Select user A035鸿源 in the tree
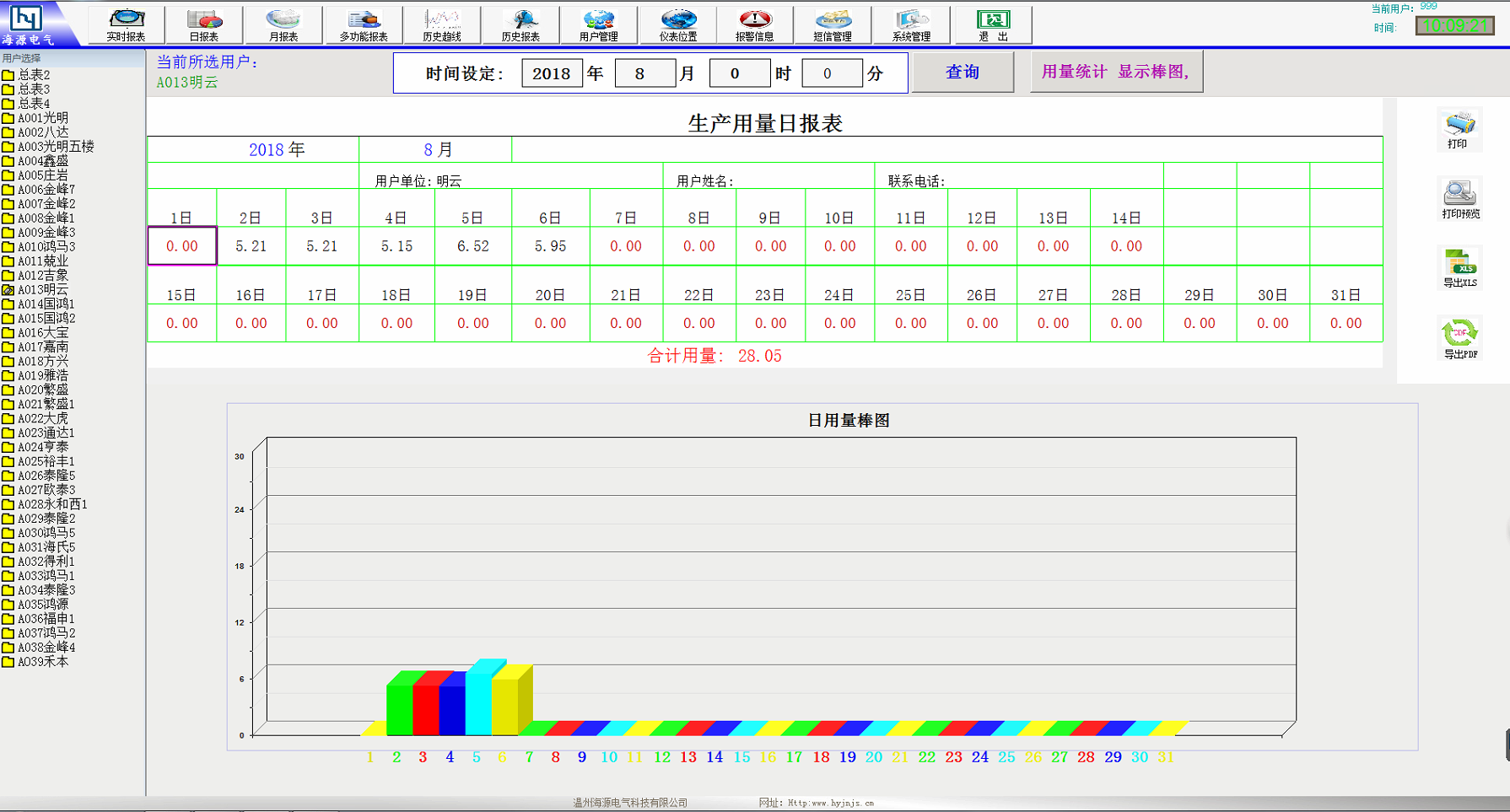The height and width of the screenshot is (812, 1510). (x=43, y=605)
